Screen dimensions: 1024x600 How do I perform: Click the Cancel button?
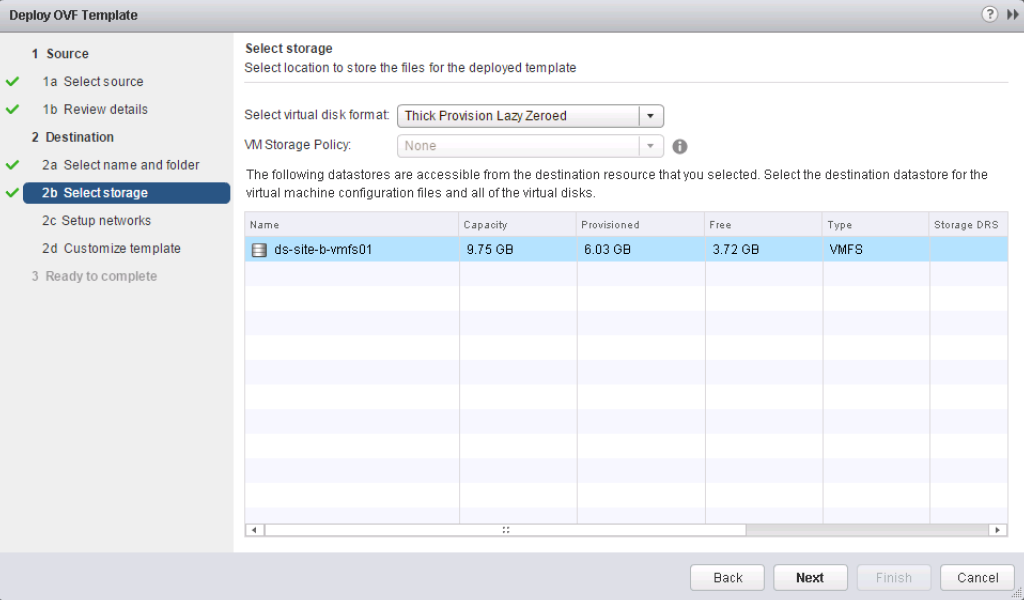pyautogui.click(x=977, y=578)
